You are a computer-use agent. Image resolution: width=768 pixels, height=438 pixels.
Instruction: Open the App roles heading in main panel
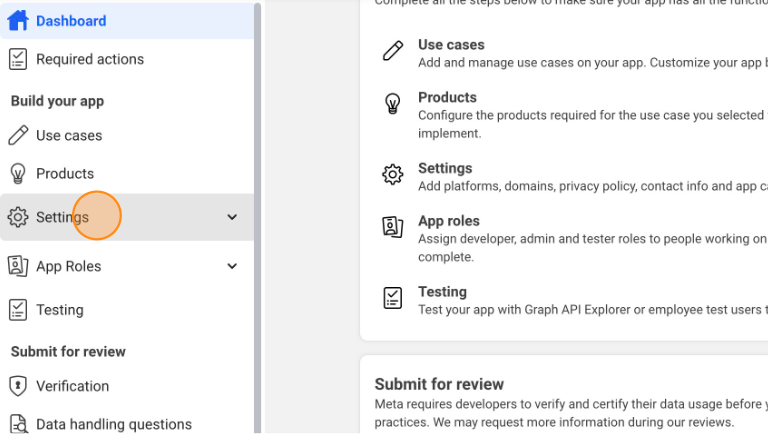coord(449,221)
